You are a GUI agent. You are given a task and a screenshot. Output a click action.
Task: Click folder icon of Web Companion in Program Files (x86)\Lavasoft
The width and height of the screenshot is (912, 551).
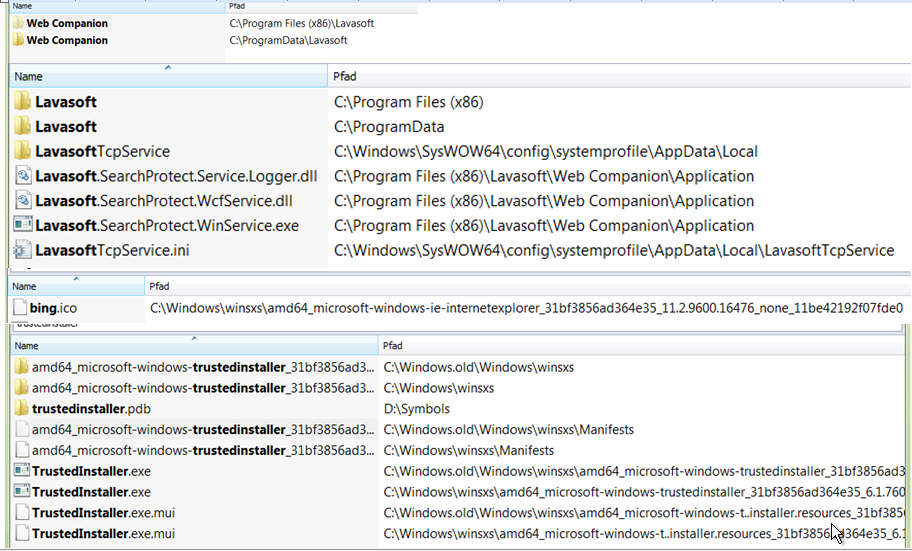pos(19,23)
